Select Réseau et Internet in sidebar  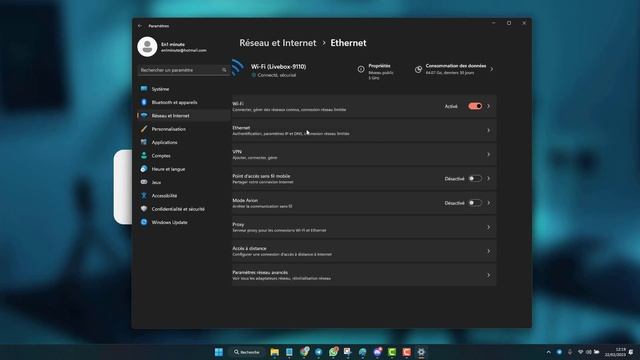[x=184, y=116]
